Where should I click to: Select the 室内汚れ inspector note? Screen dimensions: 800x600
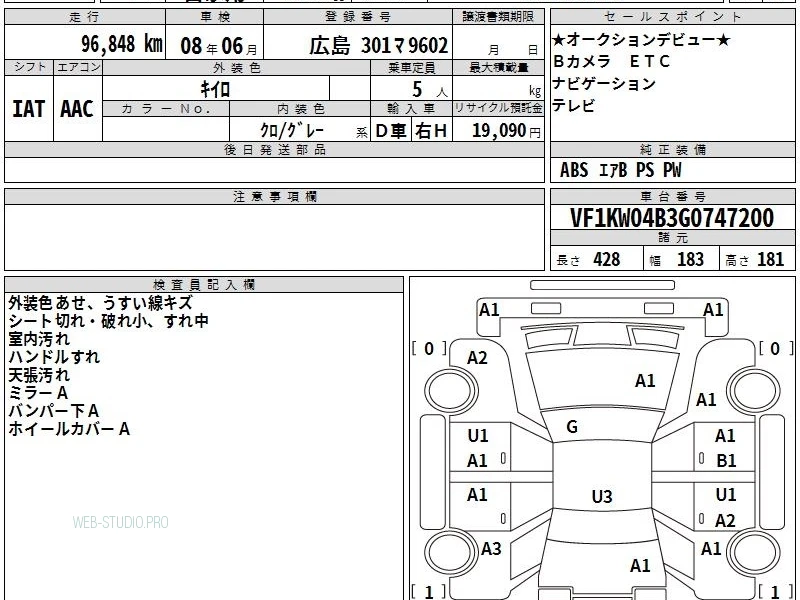point(39,339)
